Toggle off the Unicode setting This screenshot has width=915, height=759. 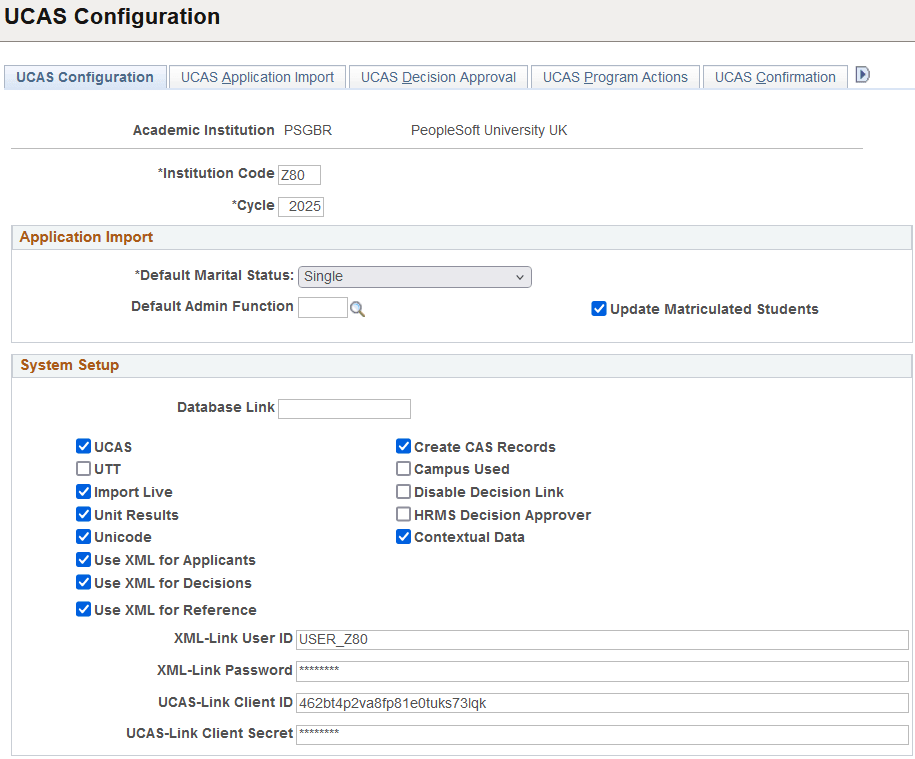point(83,536)
